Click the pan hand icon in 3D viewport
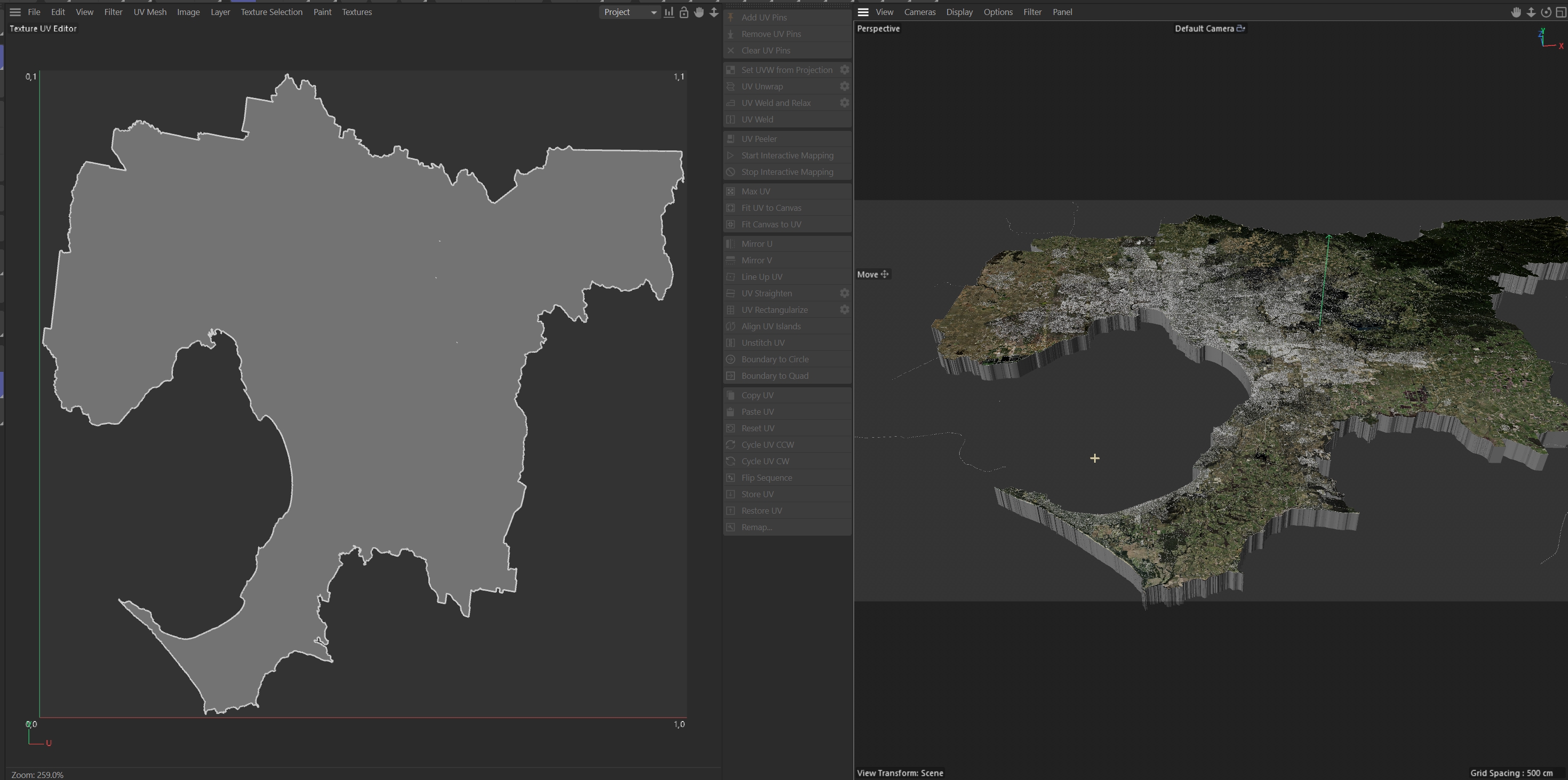 [1516, 12]
